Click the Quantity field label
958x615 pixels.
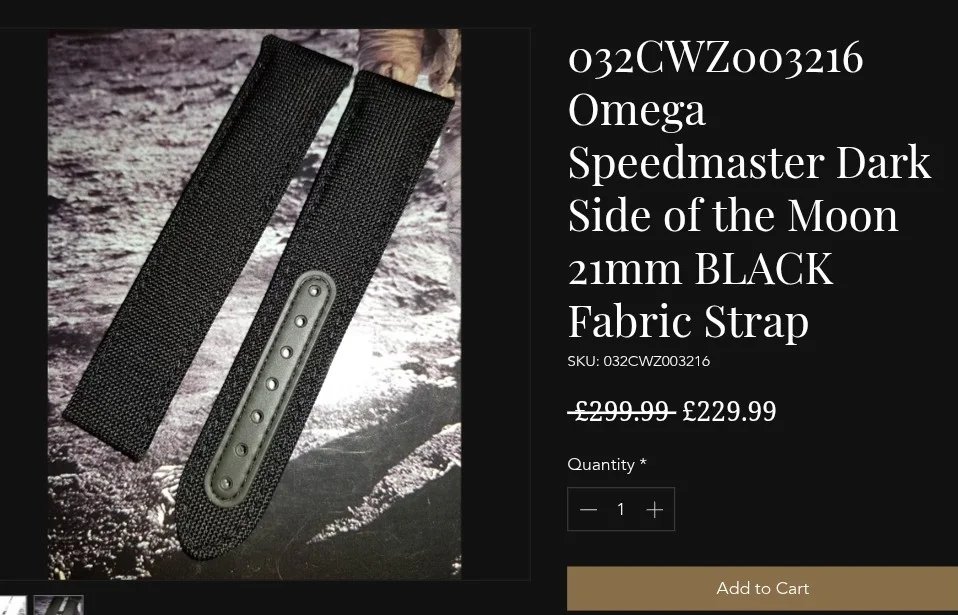607,464
